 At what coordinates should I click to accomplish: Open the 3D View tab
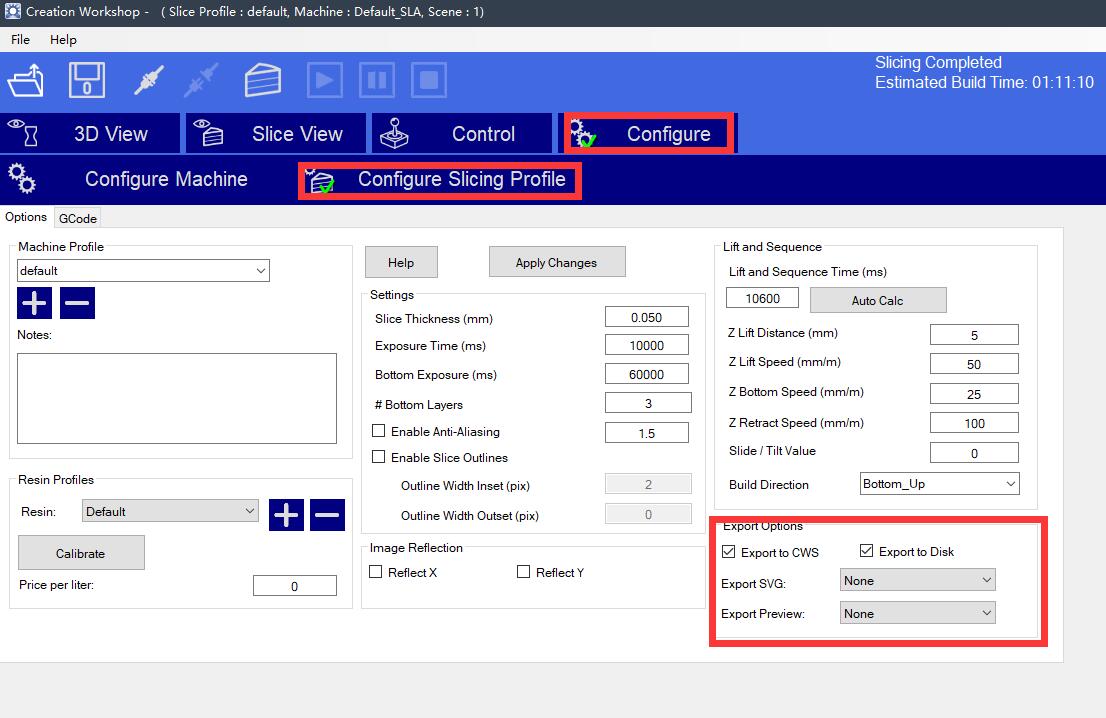pos(91,134)
